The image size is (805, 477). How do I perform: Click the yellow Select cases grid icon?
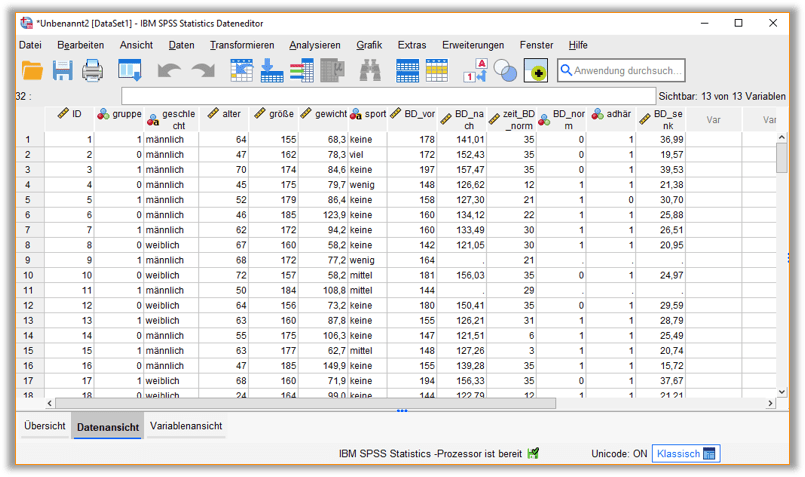437,70
